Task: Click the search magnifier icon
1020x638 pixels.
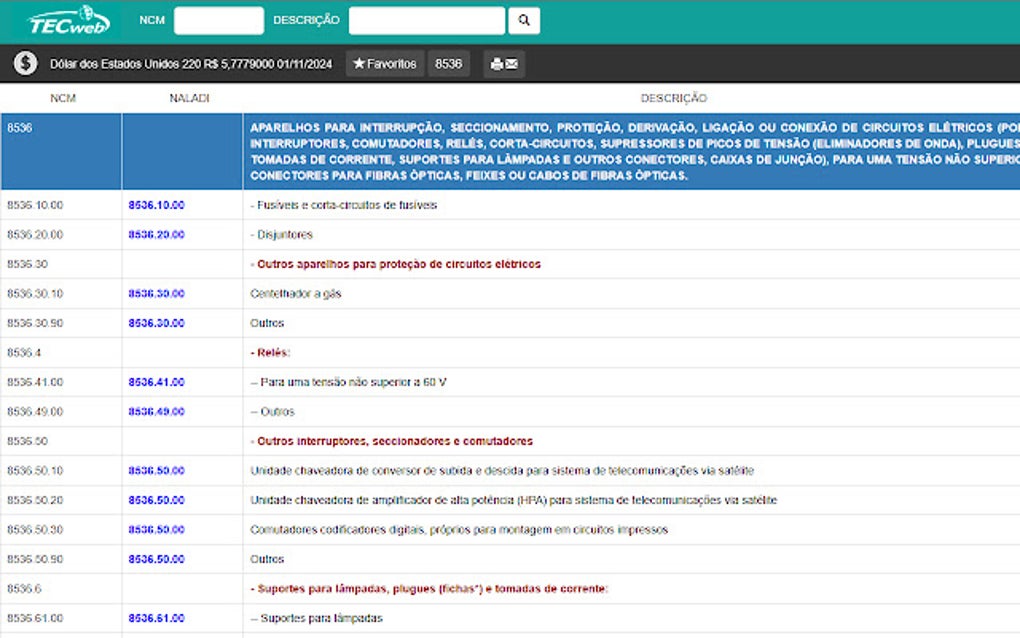Action: click(x=524, y=20)
